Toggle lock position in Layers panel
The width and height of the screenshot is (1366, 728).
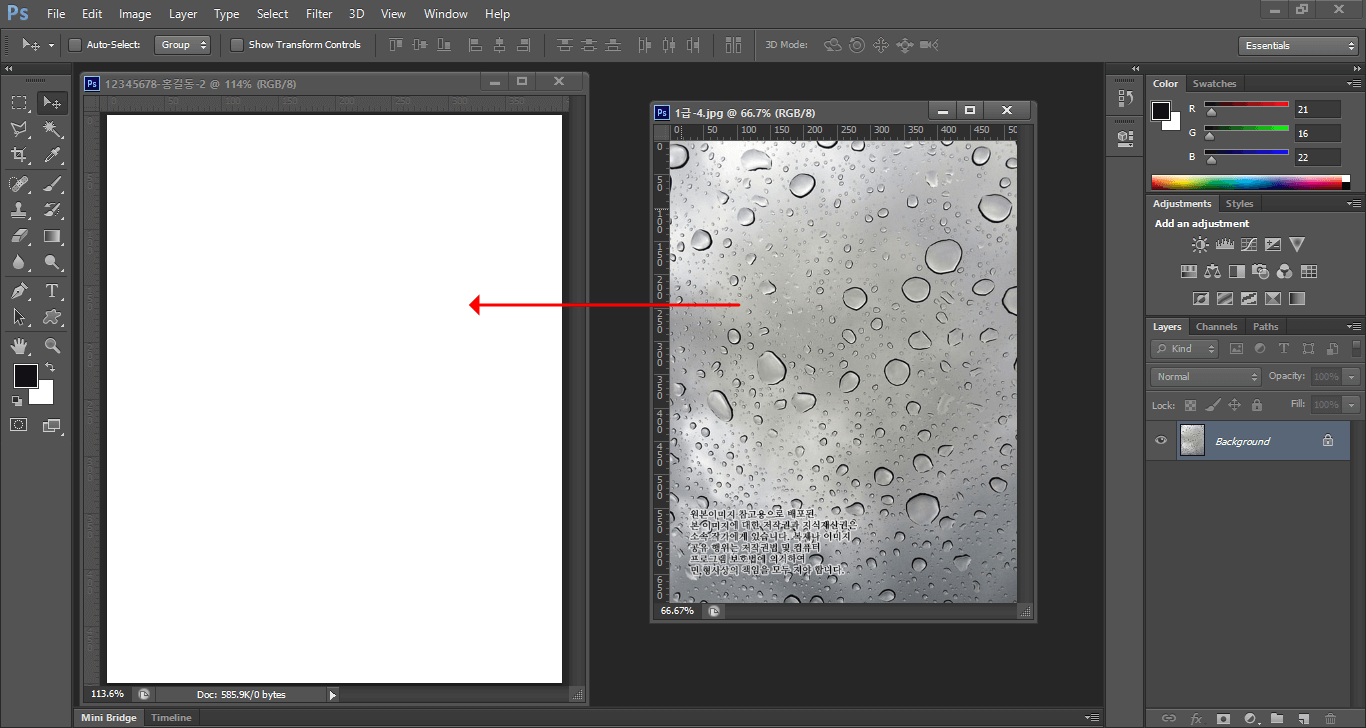[x=1234, y=405]
